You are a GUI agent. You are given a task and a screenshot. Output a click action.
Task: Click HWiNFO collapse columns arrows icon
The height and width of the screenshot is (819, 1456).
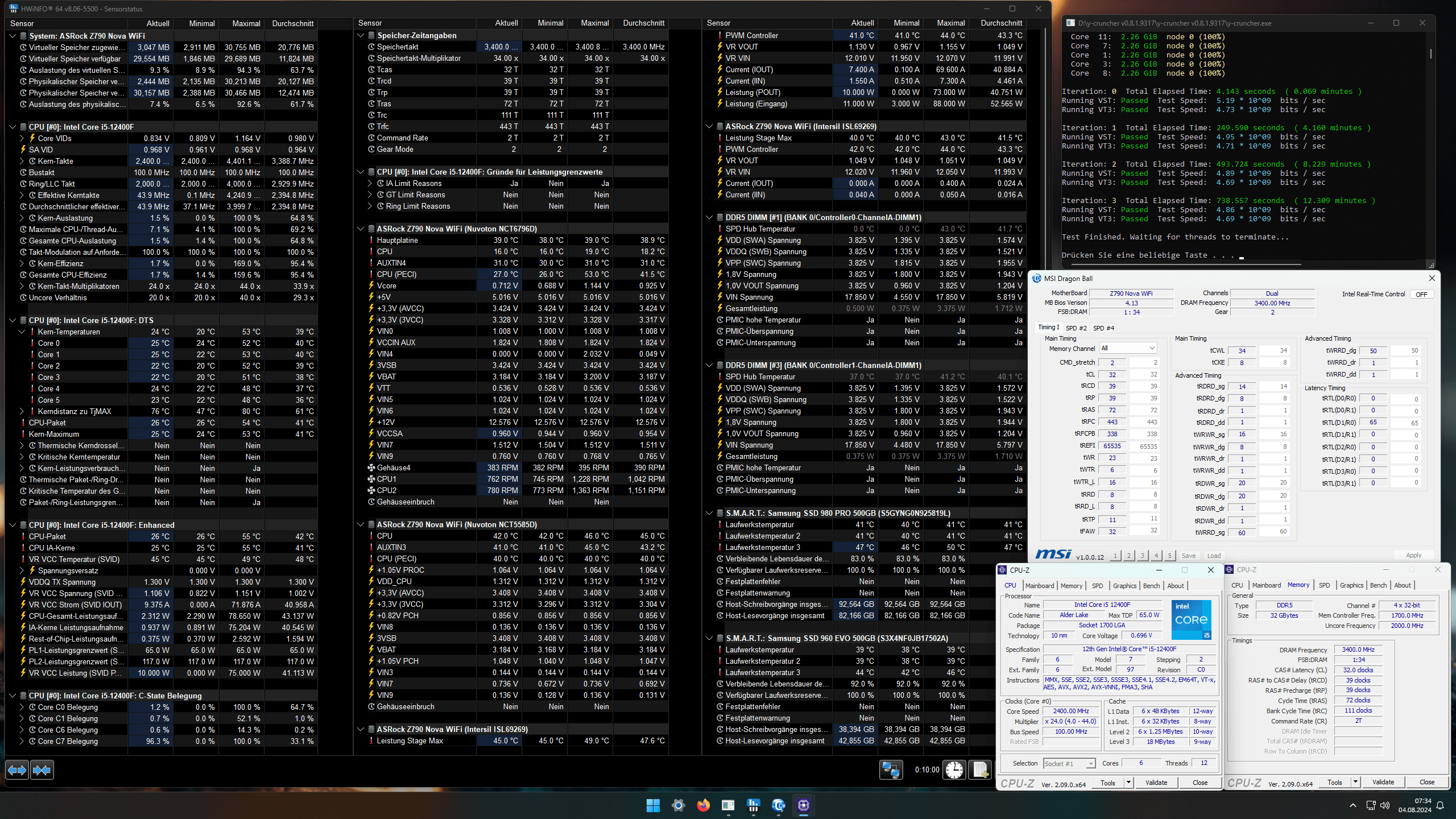[x=42, y=770]
